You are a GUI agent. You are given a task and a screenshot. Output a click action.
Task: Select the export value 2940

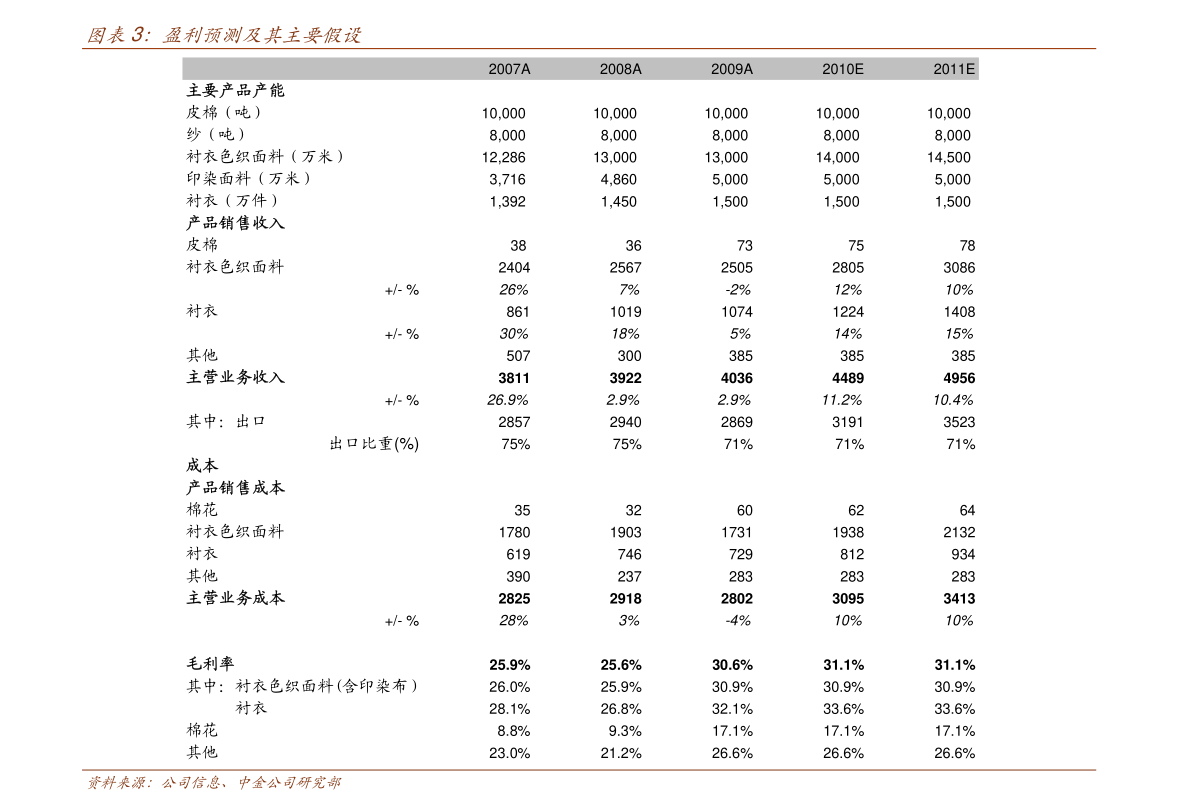tap(625, 422)
